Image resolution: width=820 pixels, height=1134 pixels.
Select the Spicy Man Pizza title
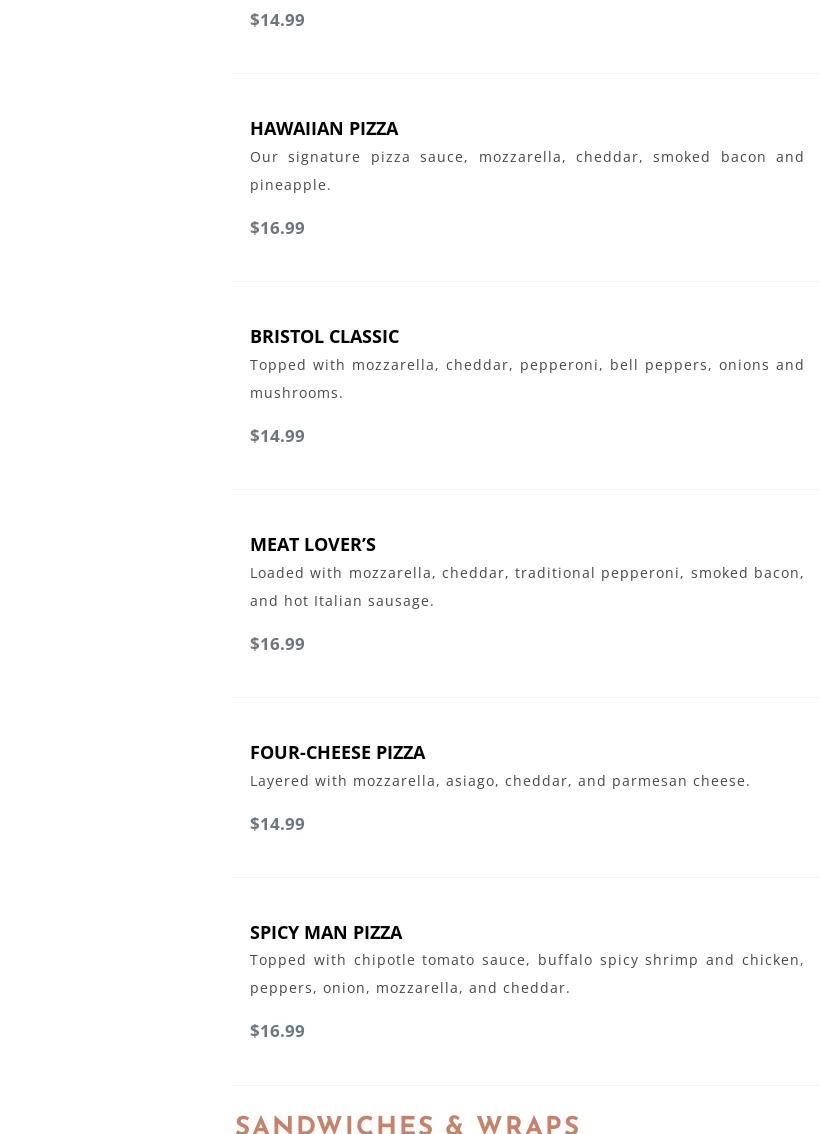coord(325,932)
